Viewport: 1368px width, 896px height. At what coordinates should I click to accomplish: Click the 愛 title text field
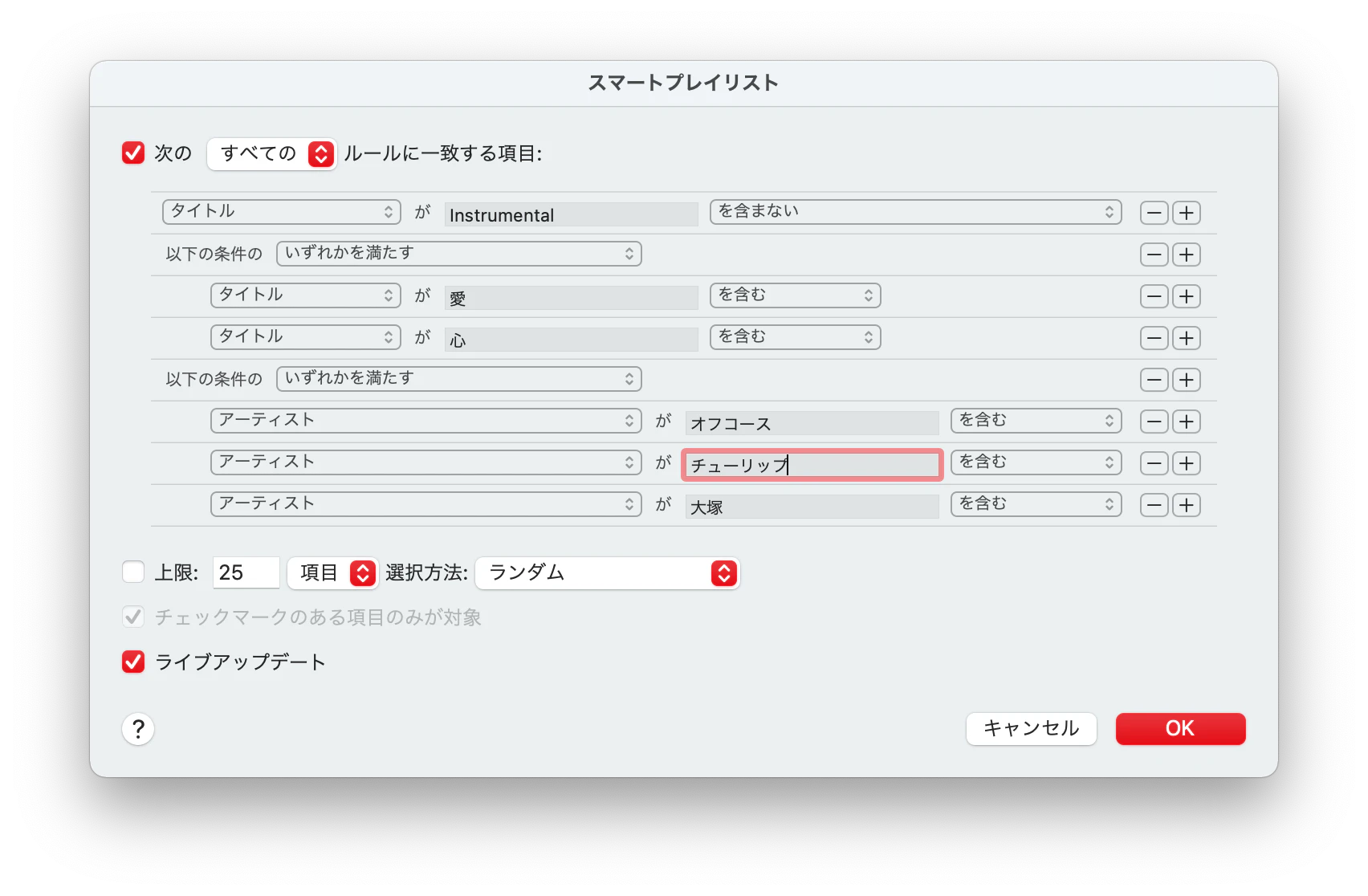572,298
